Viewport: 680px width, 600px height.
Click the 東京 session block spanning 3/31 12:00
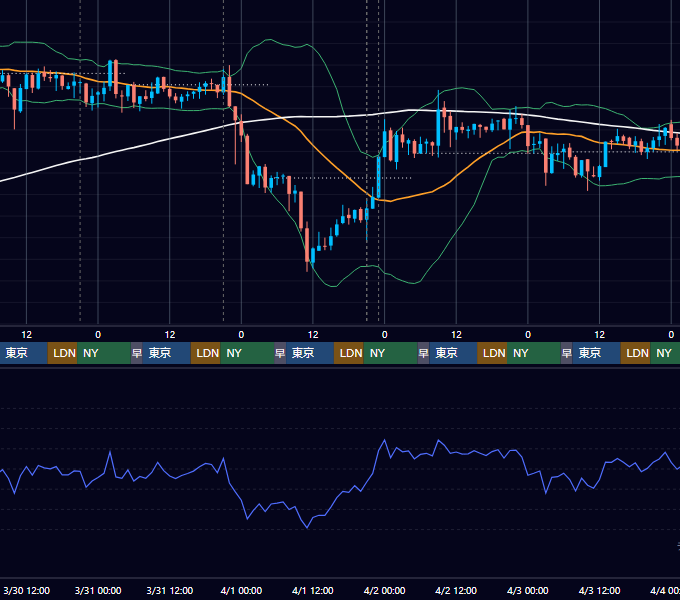(x=167, y=353)
